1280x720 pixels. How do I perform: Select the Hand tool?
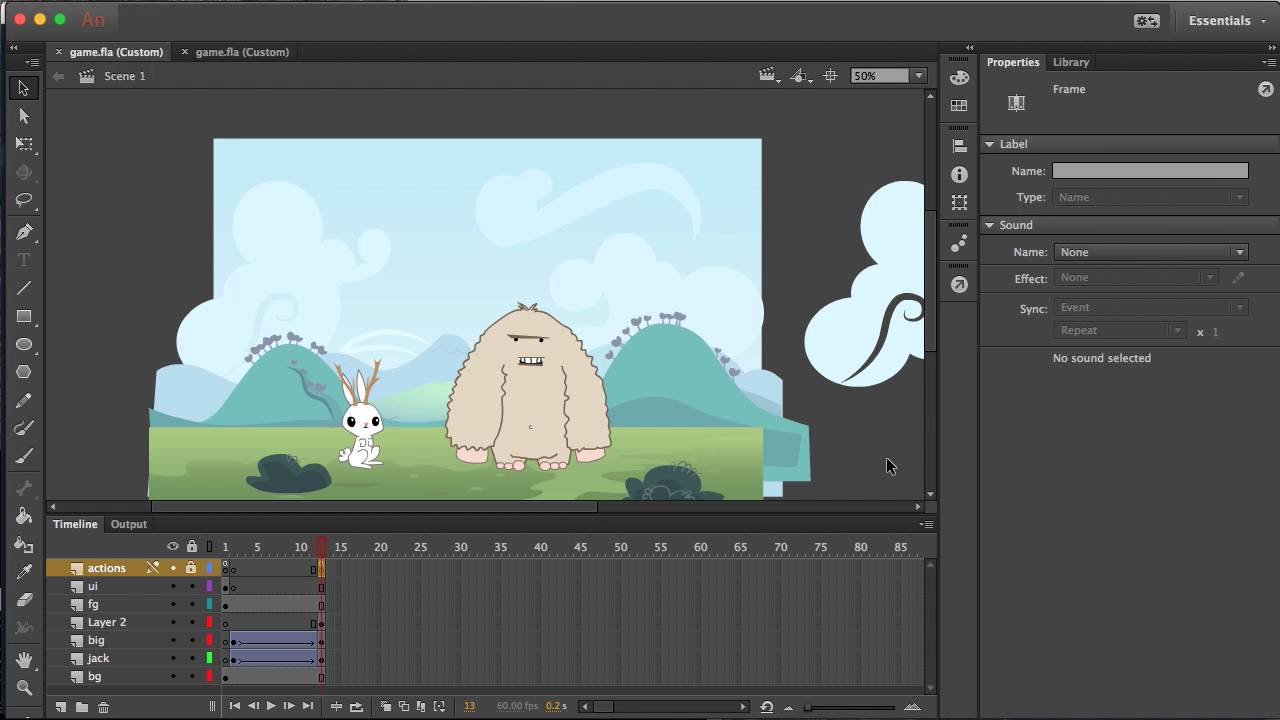(x=24, y=660)
